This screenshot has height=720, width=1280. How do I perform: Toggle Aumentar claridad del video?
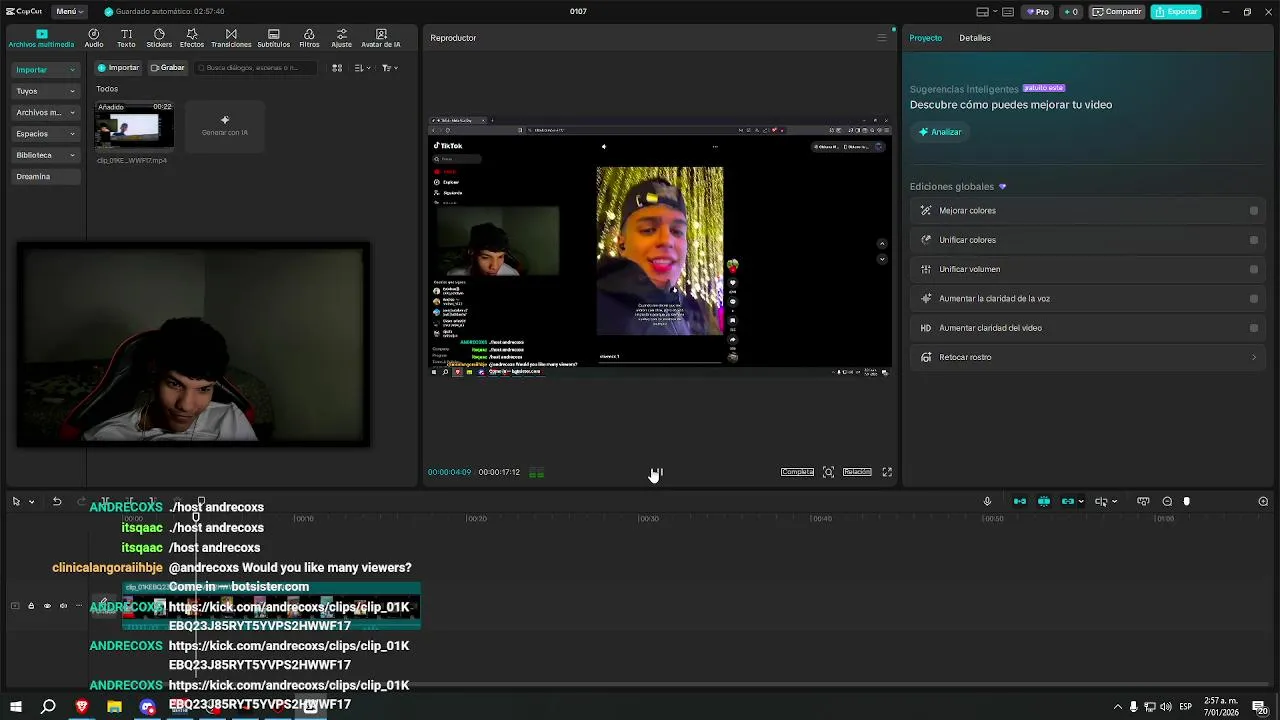coord(1254,328)
